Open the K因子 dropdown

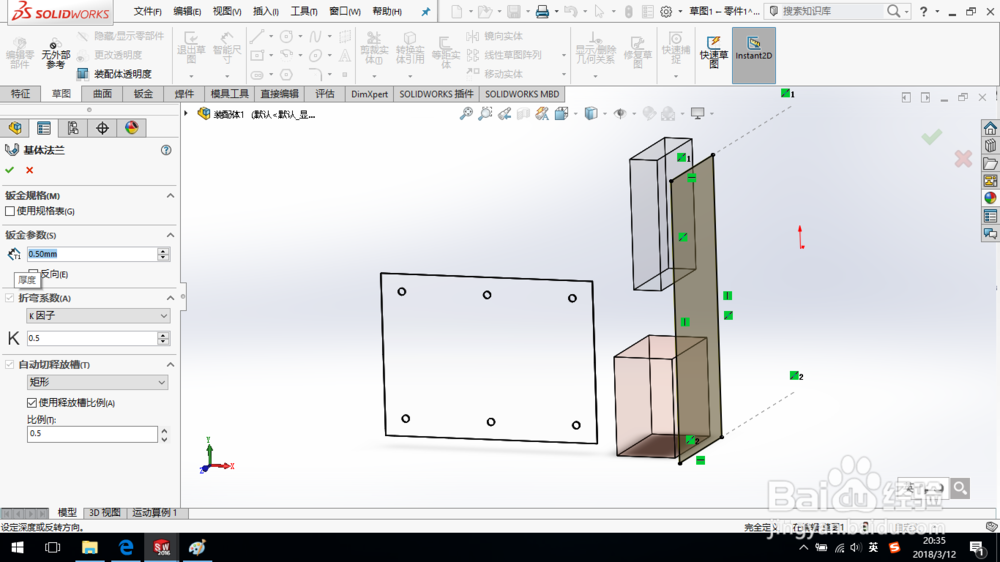98,316
